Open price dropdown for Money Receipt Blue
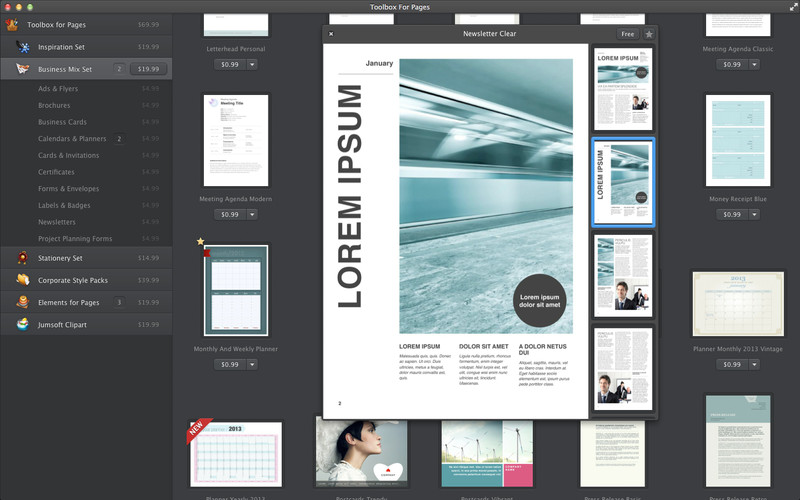The image size is (800, 500). (x=754, y=214)
